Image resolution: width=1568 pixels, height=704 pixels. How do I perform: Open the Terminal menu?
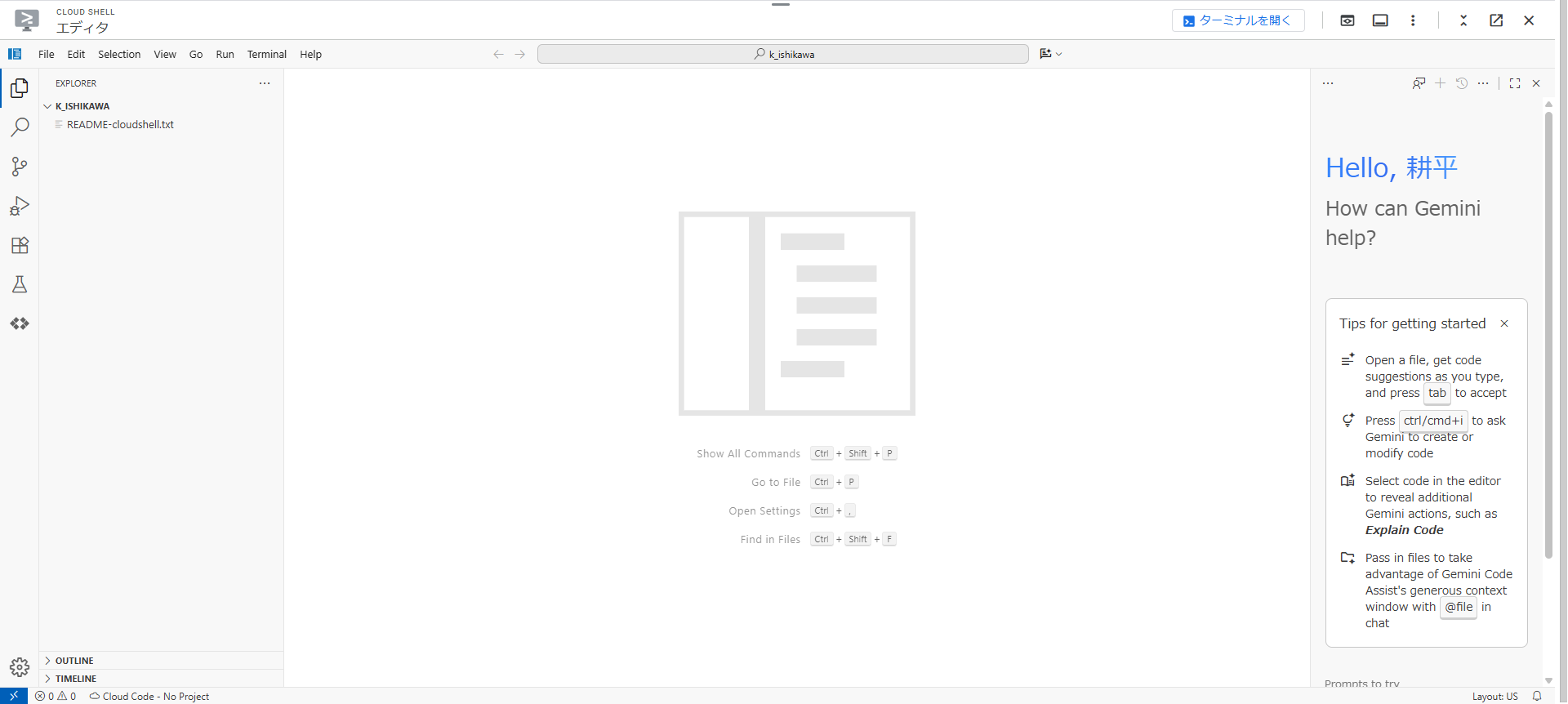266,55
